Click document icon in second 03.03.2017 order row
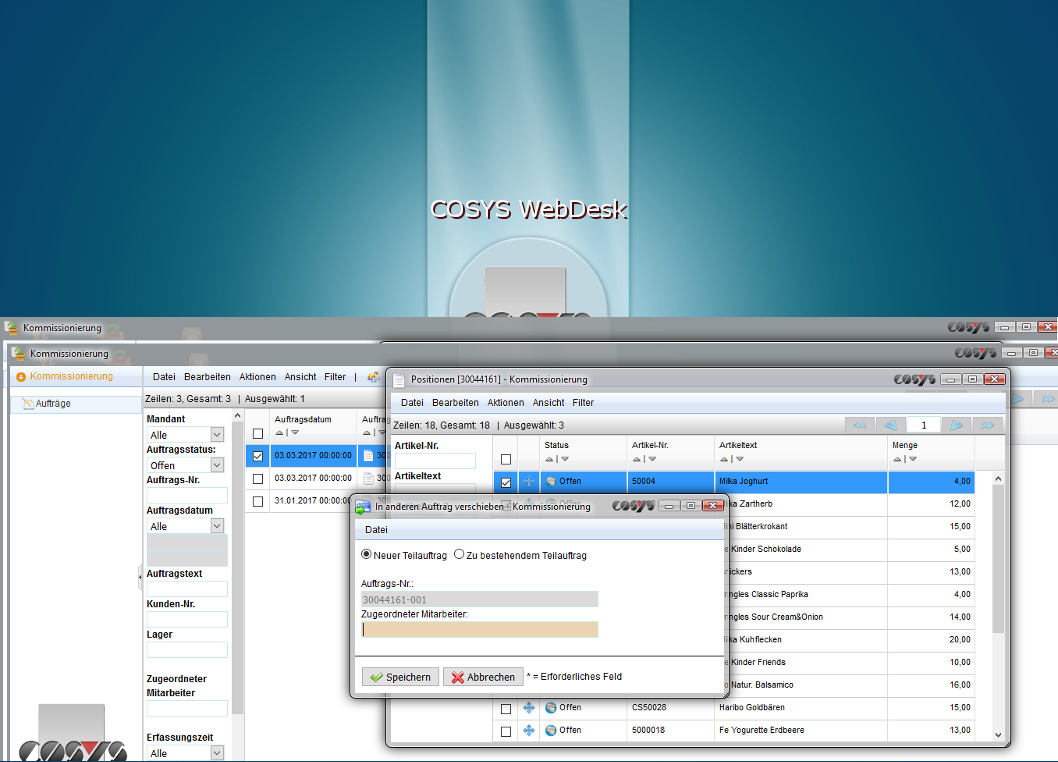The width and height of the screenshot is (1058, 762). [368, 479]
